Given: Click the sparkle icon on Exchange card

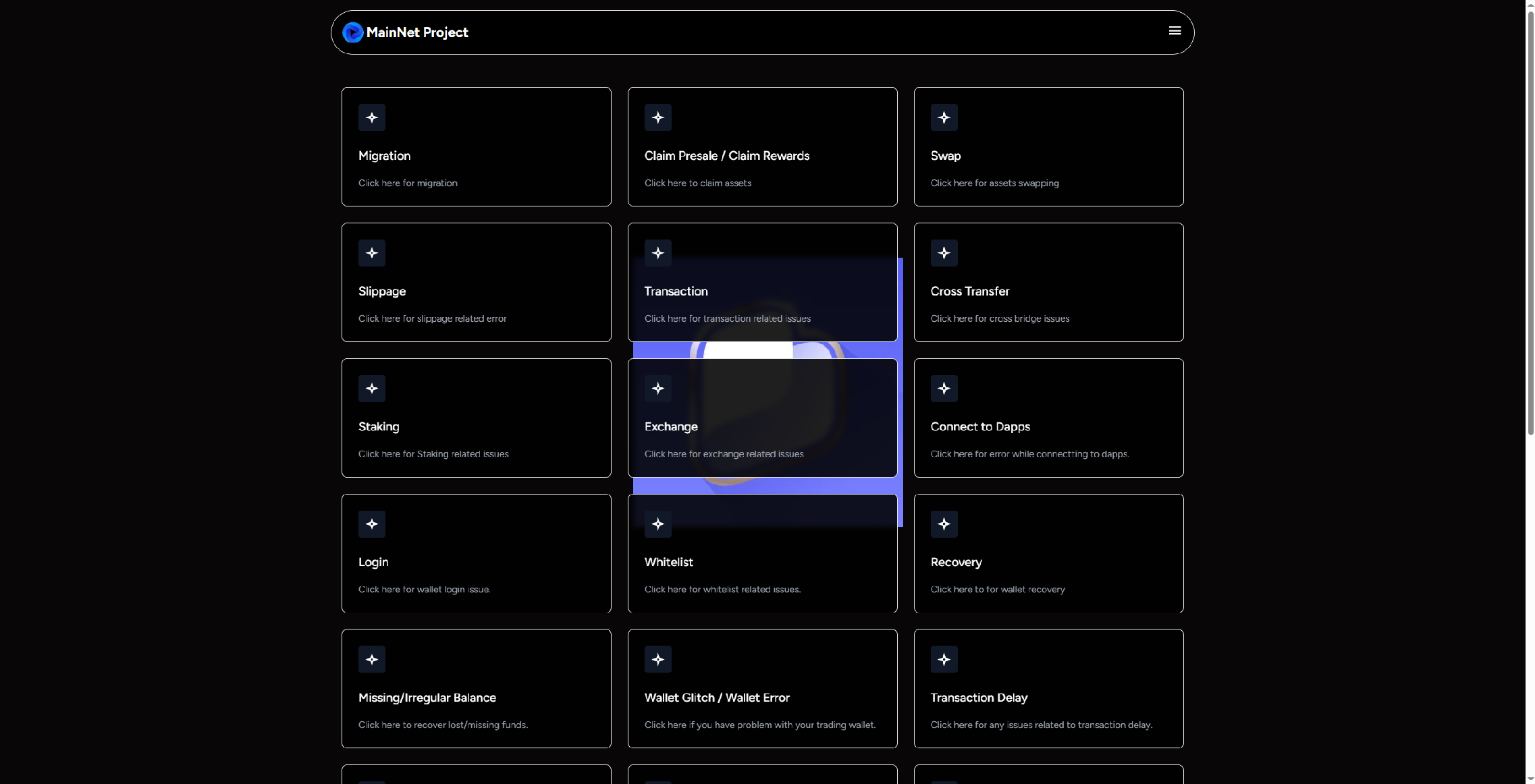Looking at the screenshot, I should click(x=658, y=389).
